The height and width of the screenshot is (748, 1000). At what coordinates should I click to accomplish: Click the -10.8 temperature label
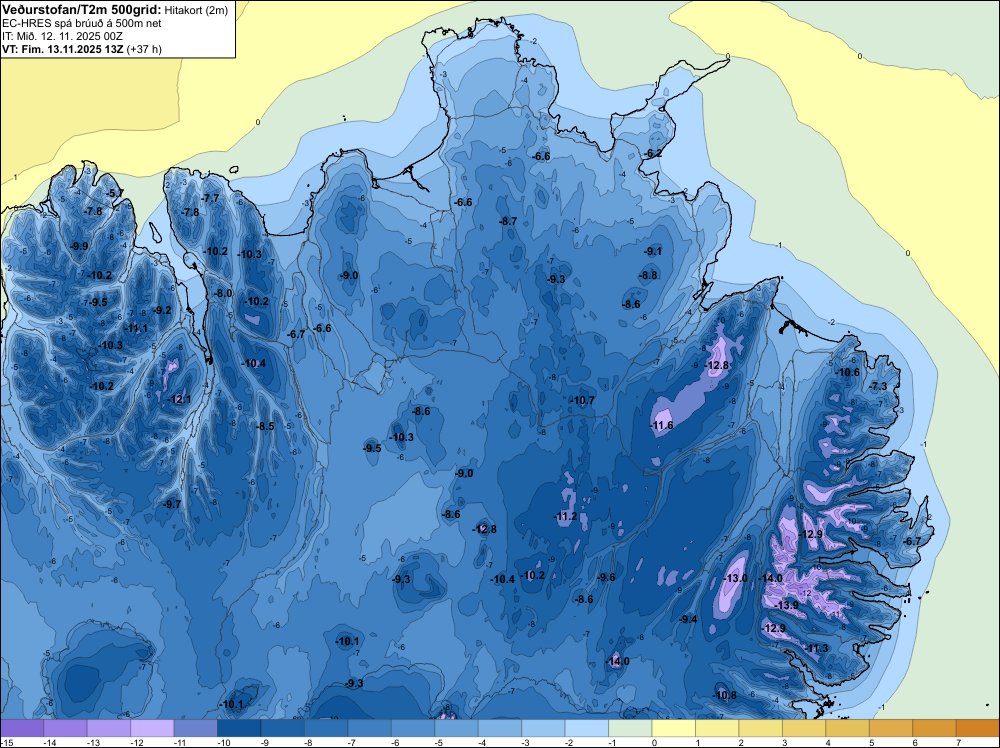725,695
